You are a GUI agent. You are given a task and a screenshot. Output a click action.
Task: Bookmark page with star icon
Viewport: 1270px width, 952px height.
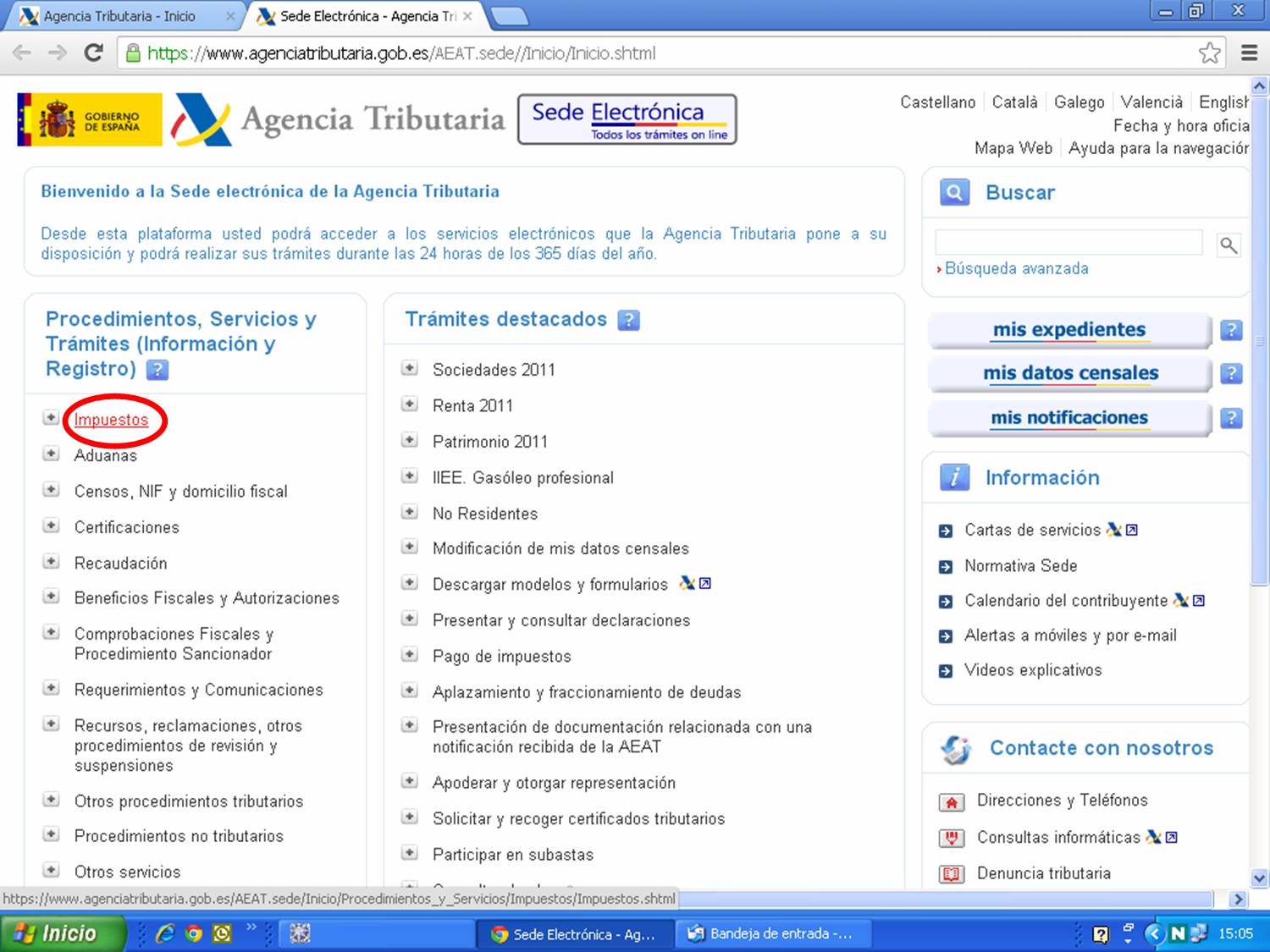(x=1210, y=53)
